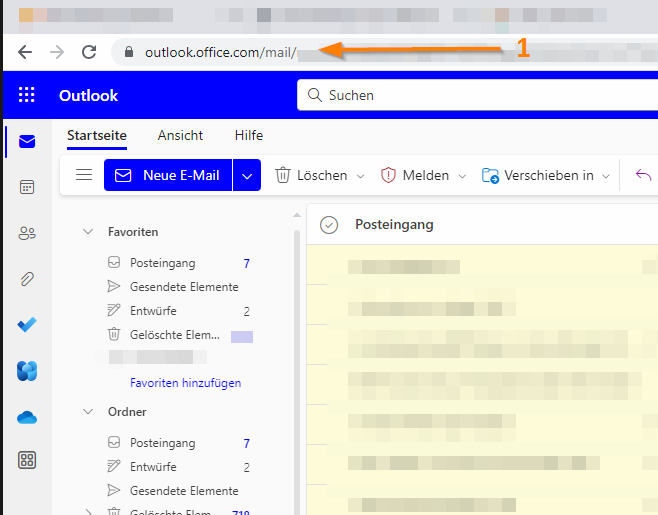Focus the Suchen search field
The image size is (658, 515).
point(478,95)
